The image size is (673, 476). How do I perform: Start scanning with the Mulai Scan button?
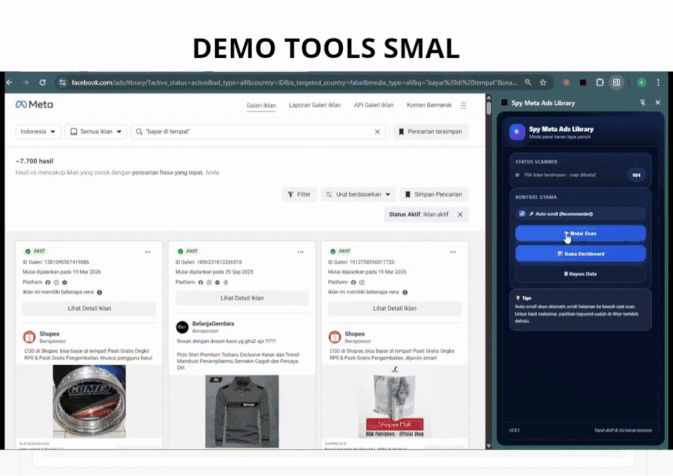tap(580, 233)
